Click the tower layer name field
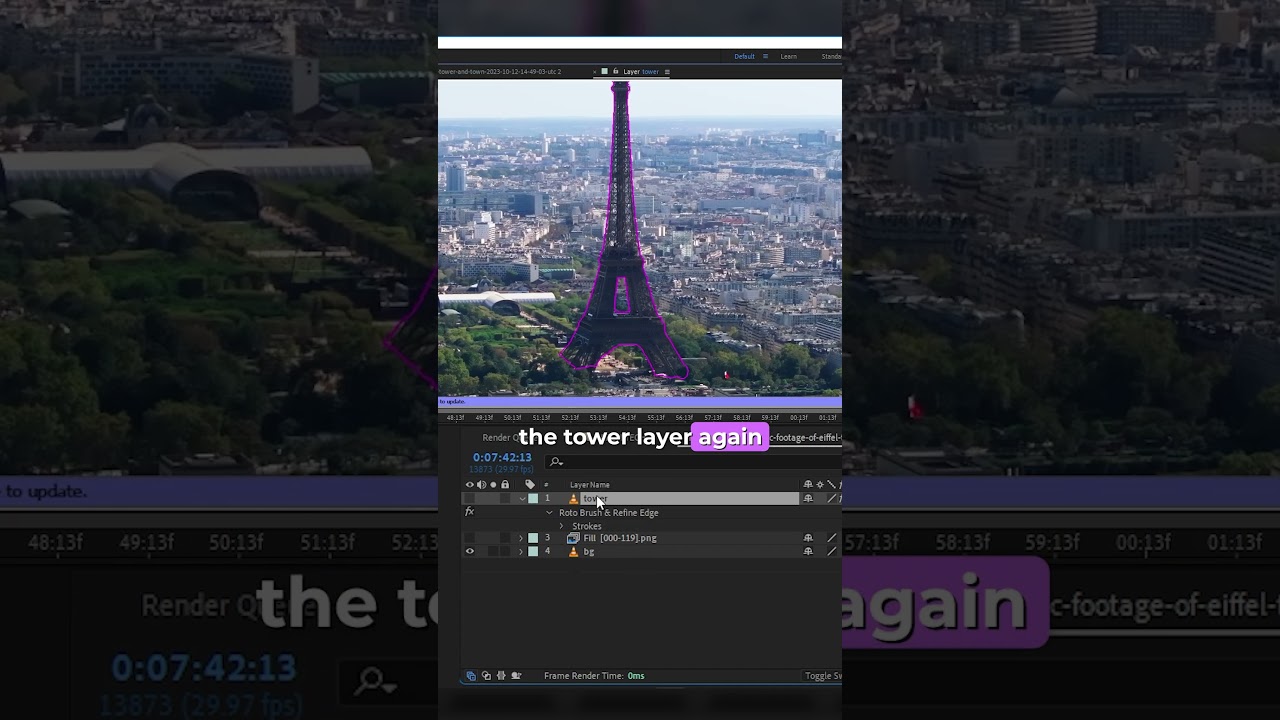This screenshot has height=720, width=1280. pyautogui.click(x=690, y=498)
